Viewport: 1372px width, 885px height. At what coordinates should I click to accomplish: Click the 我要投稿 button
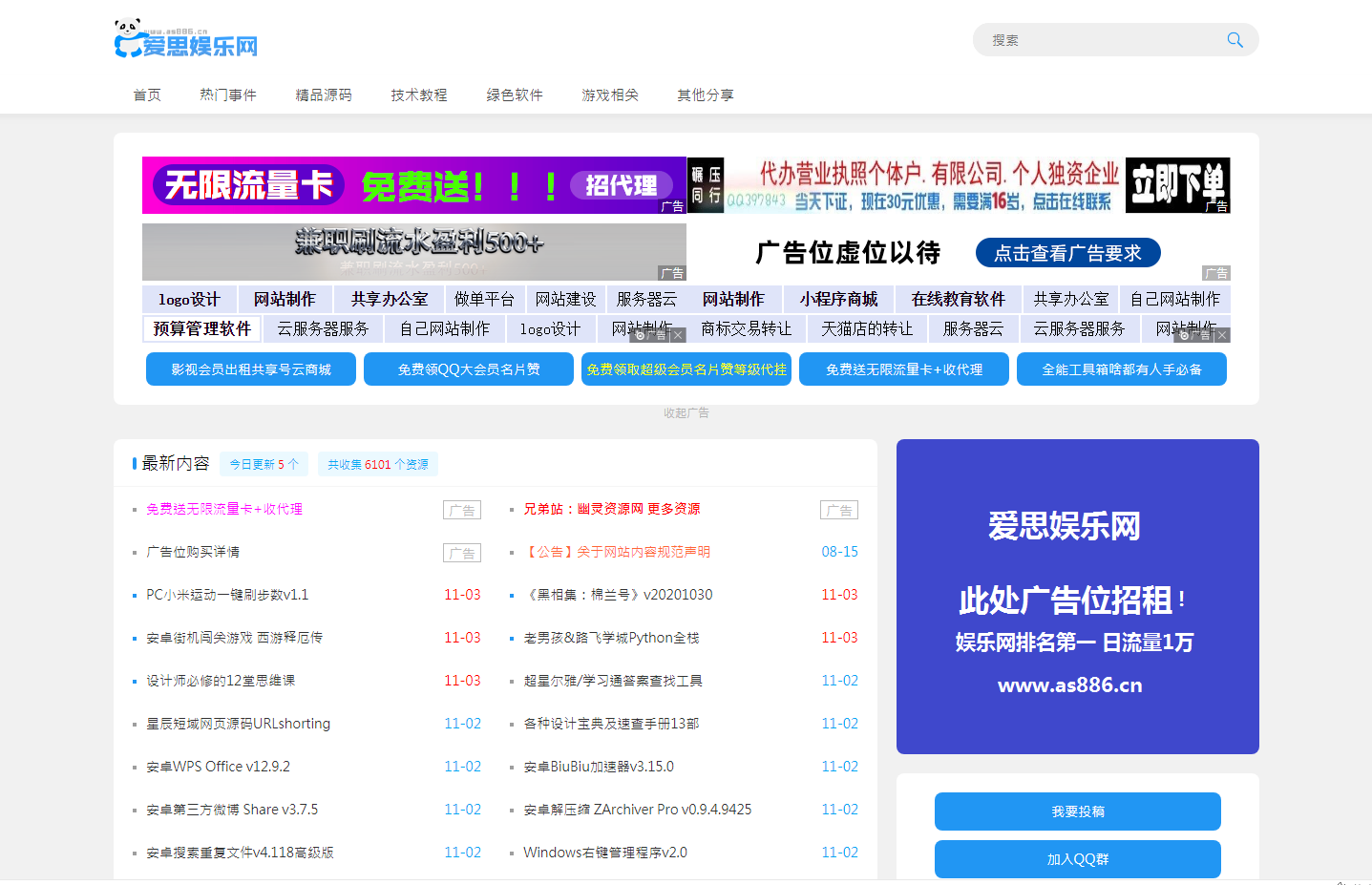tap(1077, 811)
